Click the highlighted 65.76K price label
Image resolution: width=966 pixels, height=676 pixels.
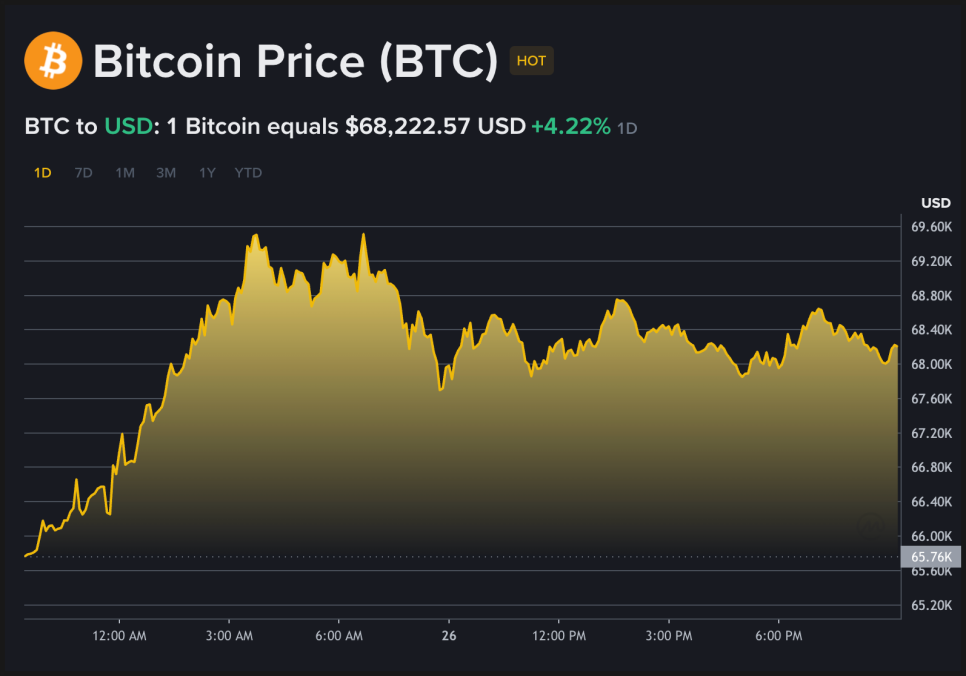930,556
